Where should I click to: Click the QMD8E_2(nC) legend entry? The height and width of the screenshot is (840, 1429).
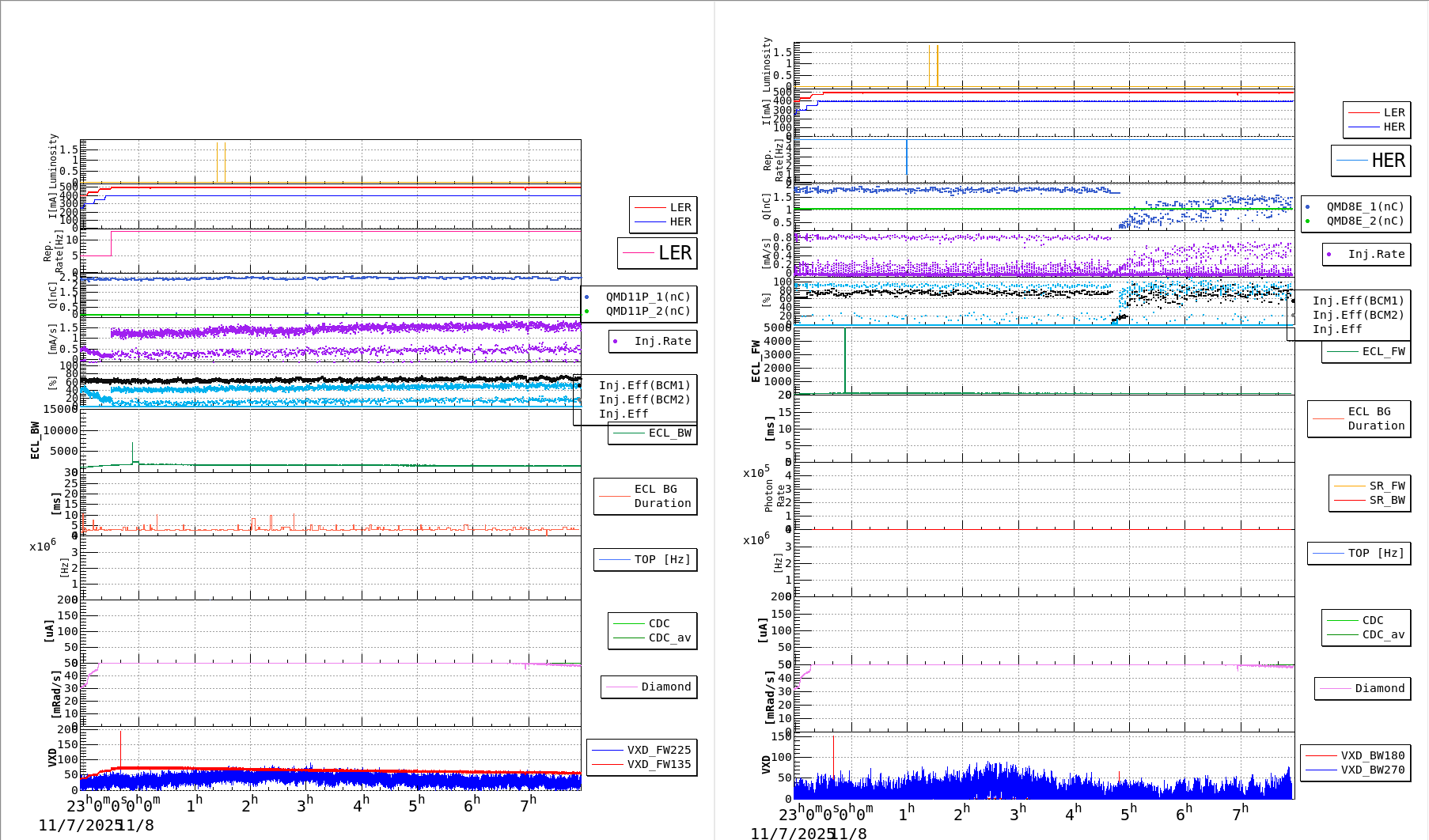coord(1364,221)
